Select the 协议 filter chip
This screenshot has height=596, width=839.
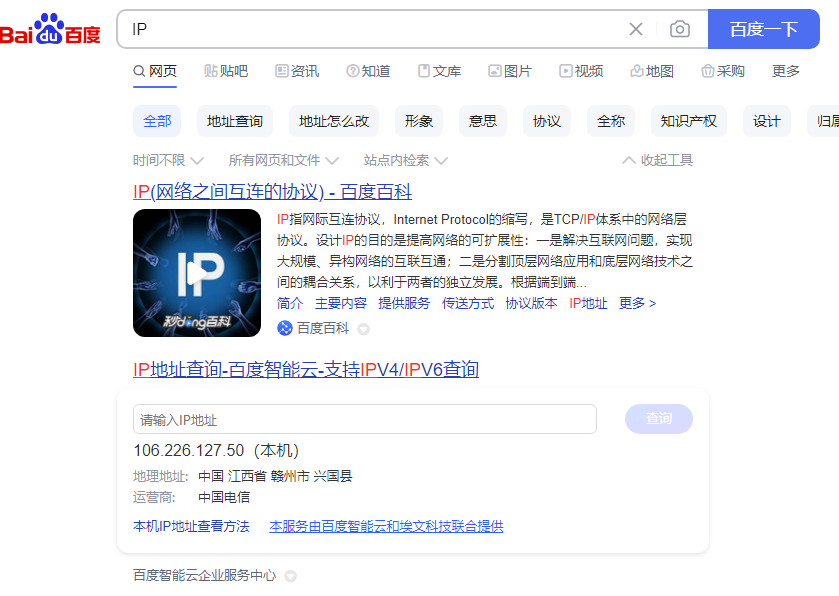coord(547,121)
